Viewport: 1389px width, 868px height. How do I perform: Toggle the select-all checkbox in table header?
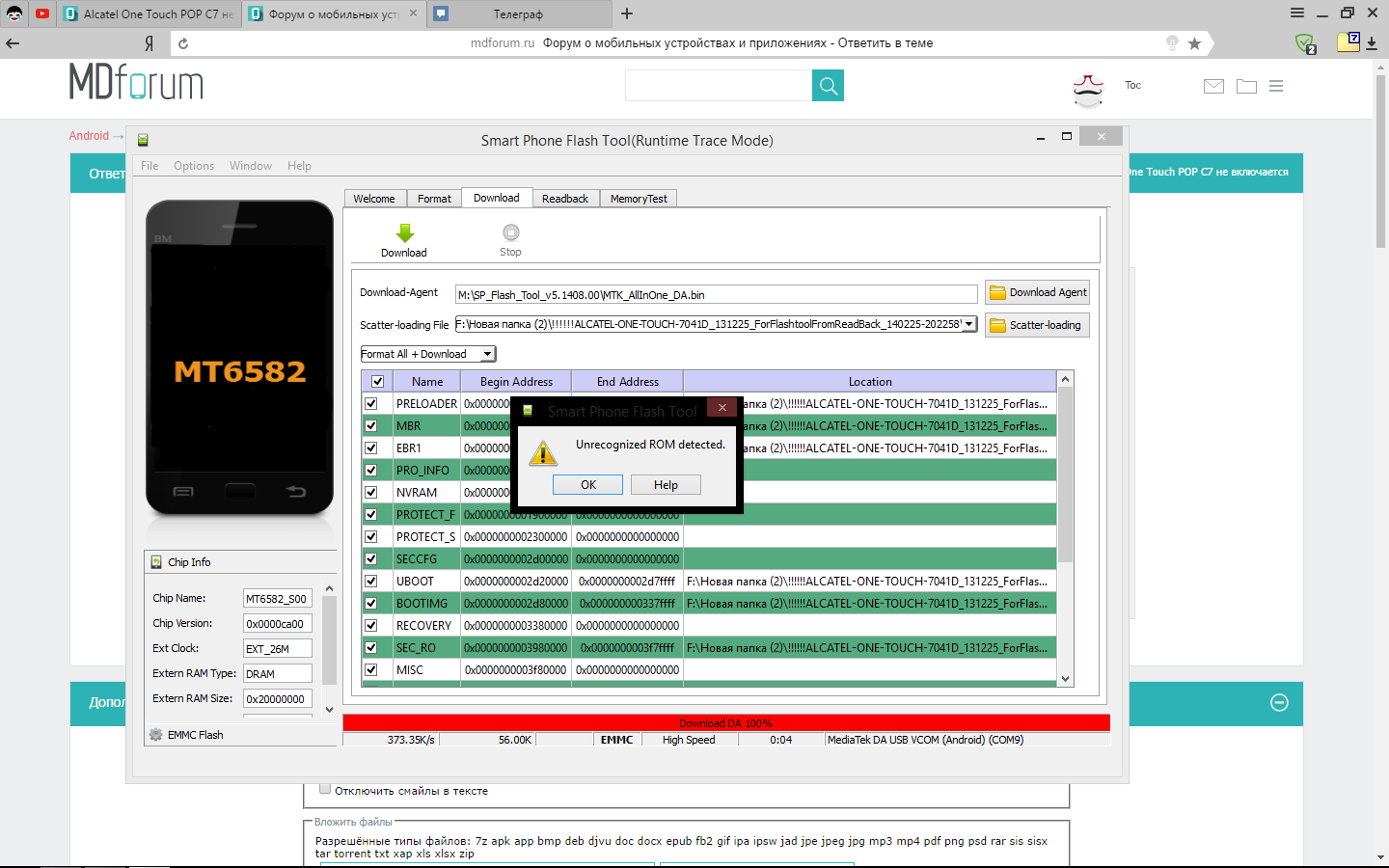pos(377,382)
